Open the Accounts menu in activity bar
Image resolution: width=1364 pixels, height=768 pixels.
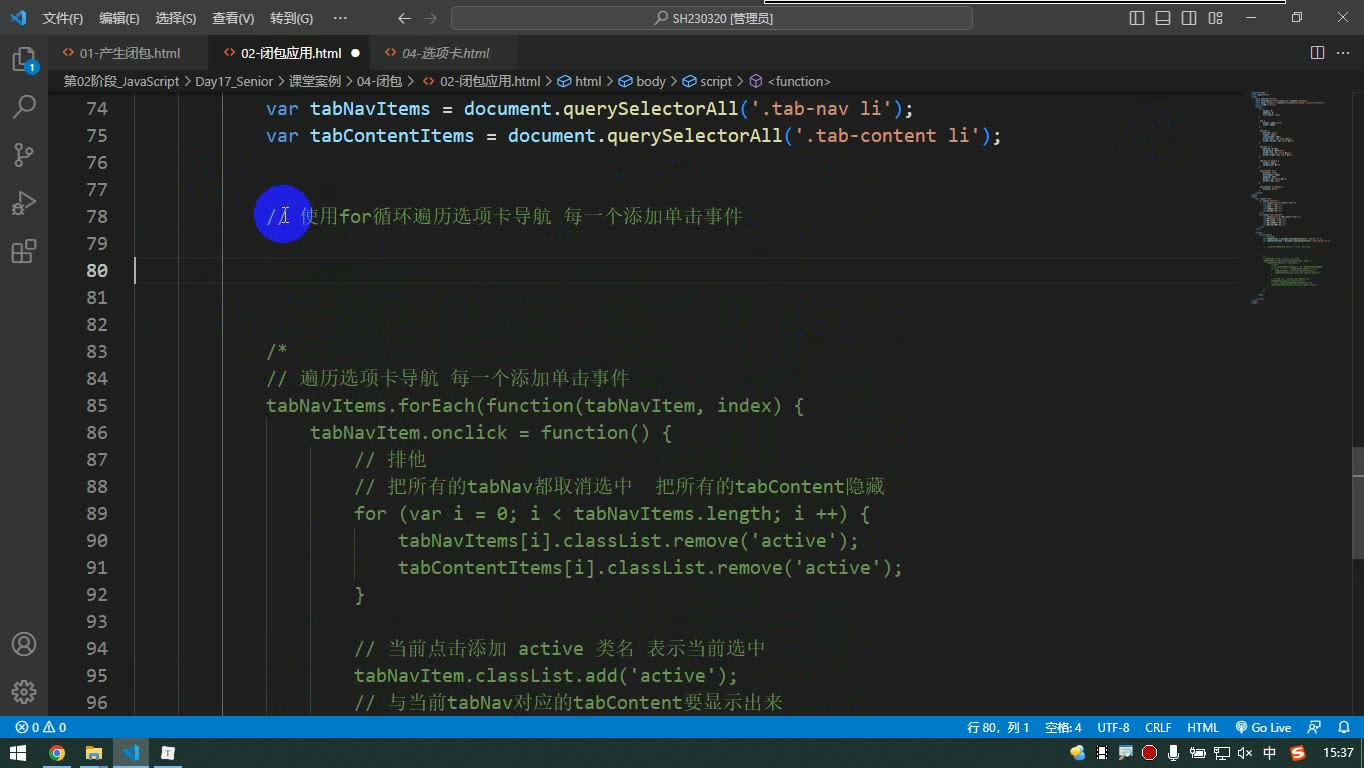24,644
